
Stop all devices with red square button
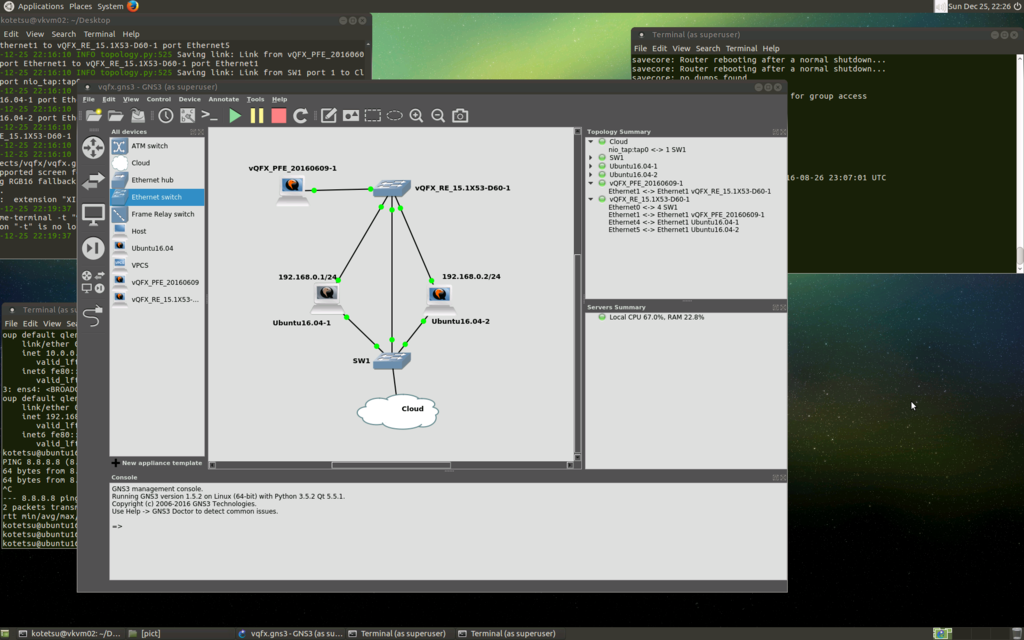(279, 116)
